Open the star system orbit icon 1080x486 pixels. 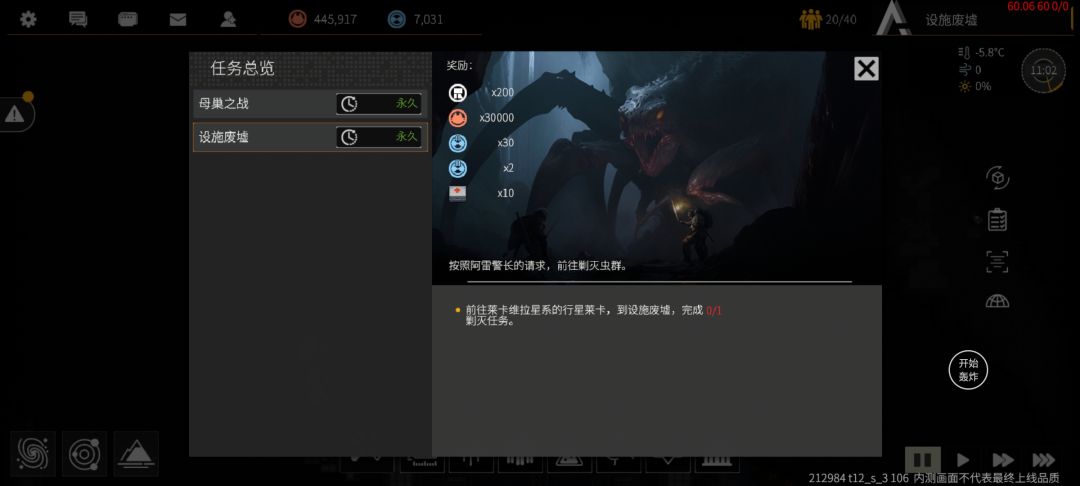84,454
